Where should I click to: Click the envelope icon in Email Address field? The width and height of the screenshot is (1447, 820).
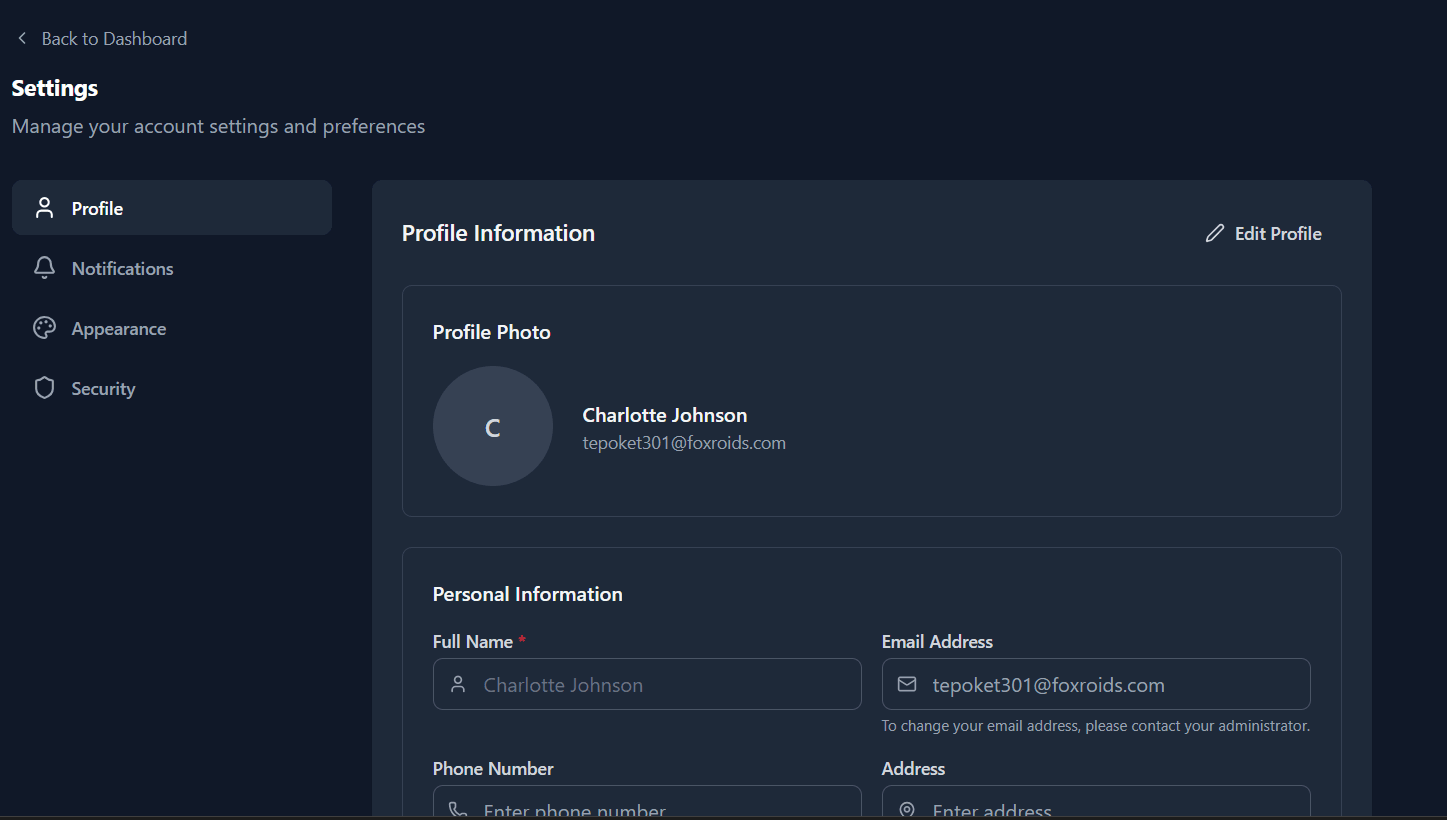[x=907, y=684]
